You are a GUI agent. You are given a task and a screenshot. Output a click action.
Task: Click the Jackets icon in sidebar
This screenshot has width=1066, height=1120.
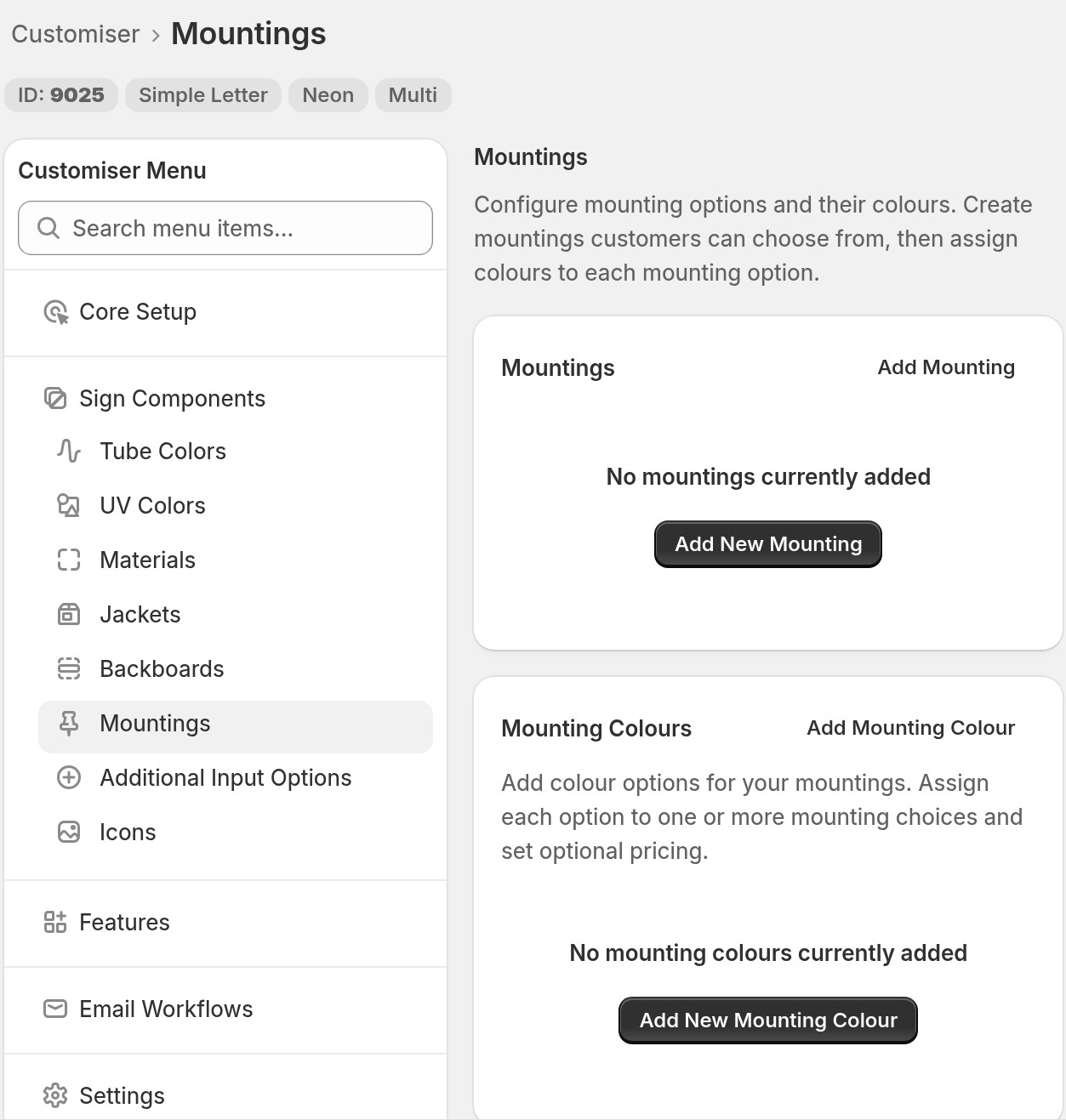[69, 614]
